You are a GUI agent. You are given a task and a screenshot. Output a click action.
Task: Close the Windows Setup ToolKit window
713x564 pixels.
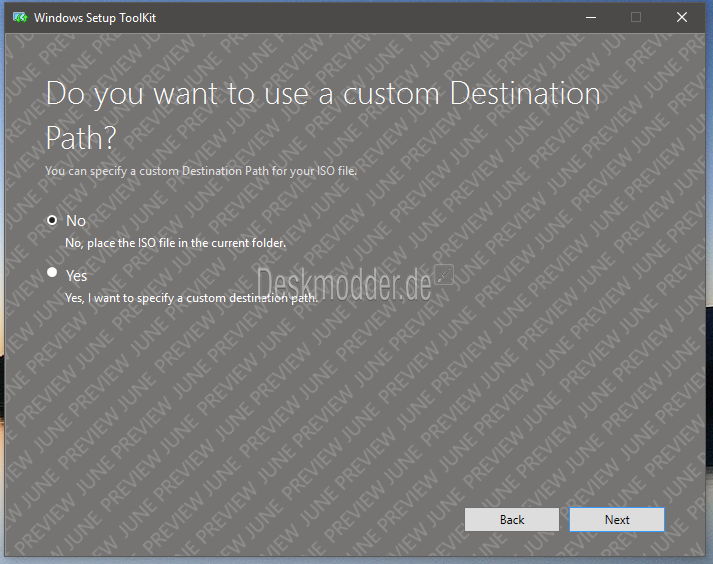(x=682, y=18)
